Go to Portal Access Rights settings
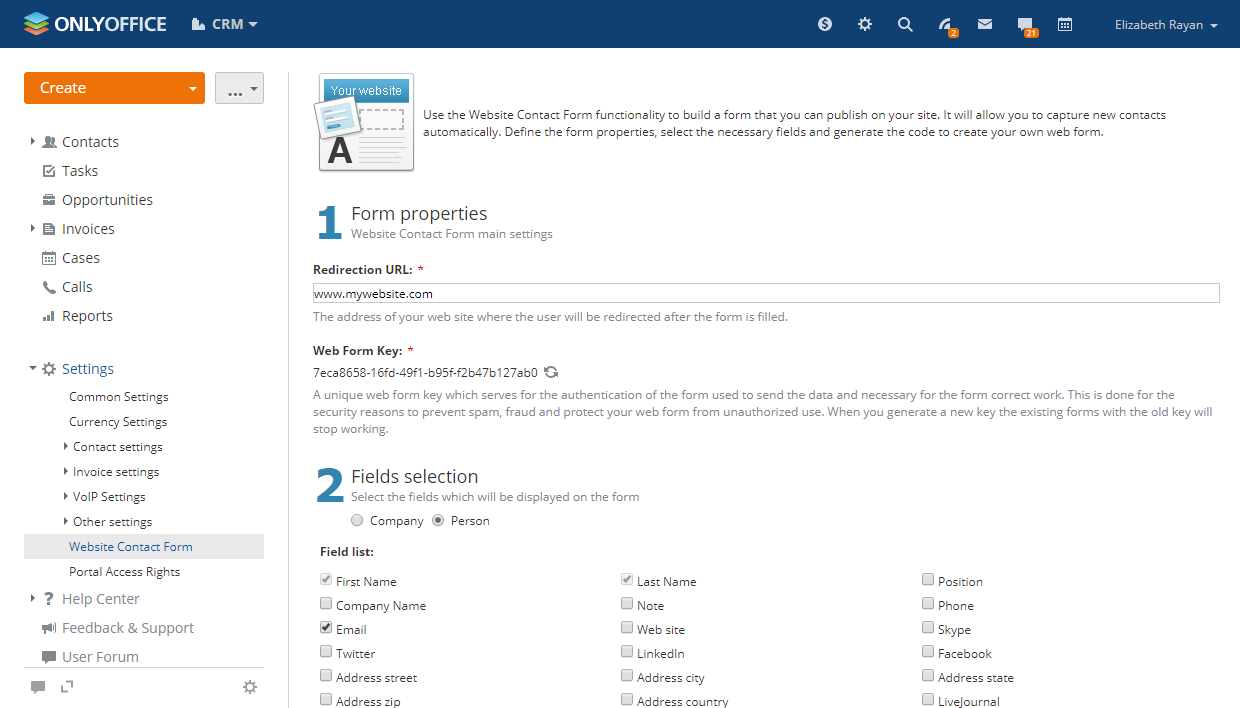Viewport: 1240px width, 708px height. click(x=124, y=572)
